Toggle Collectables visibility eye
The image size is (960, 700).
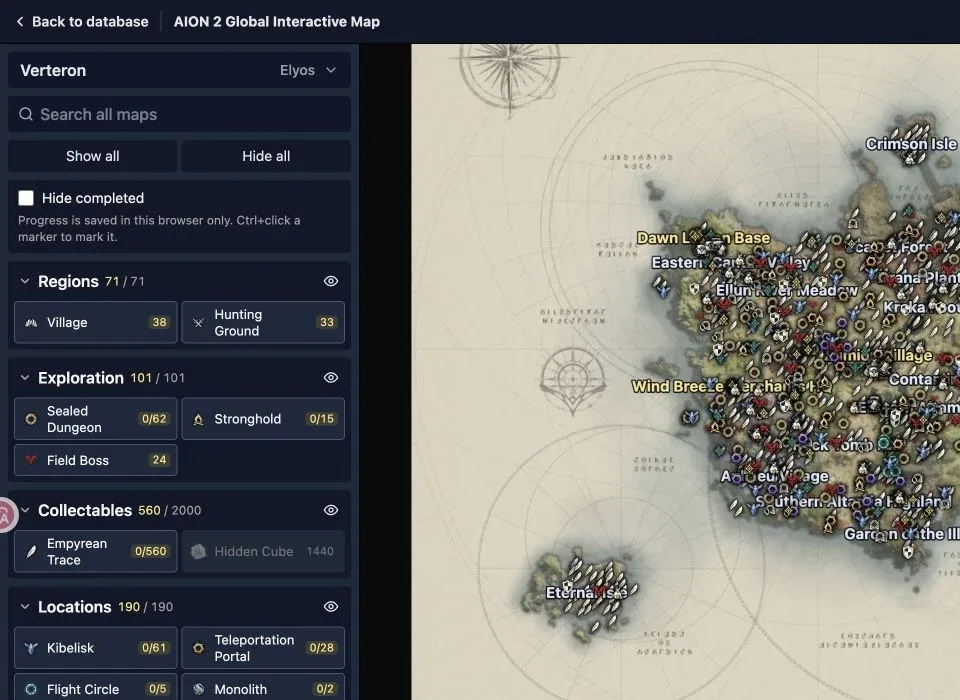pyautogui.click(x=331, y=510)
